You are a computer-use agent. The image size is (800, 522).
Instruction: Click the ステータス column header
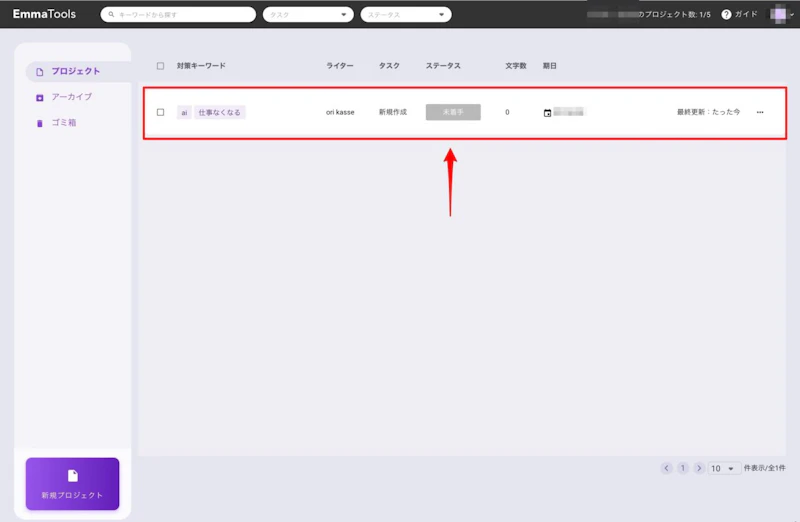tap(443, 66)
